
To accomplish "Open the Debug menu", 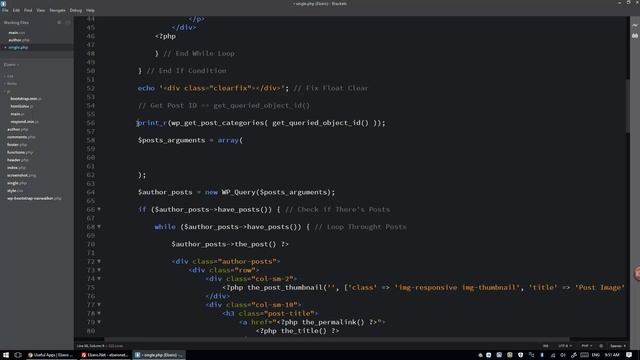I will click(x=76, y=10).
